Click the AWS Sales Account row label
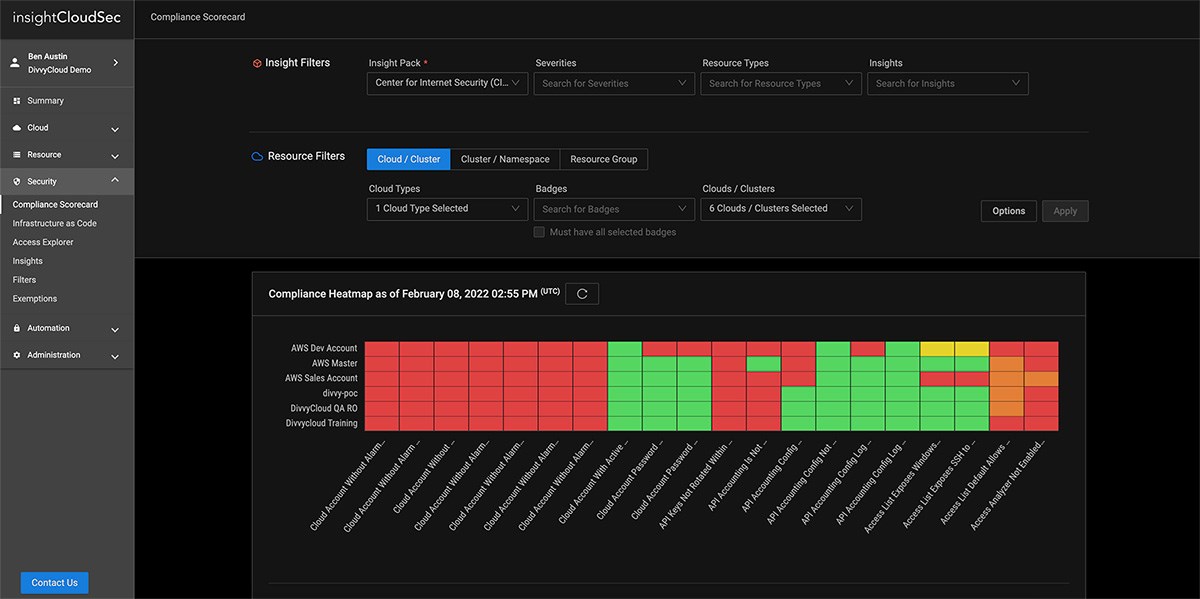 (321, 379)
